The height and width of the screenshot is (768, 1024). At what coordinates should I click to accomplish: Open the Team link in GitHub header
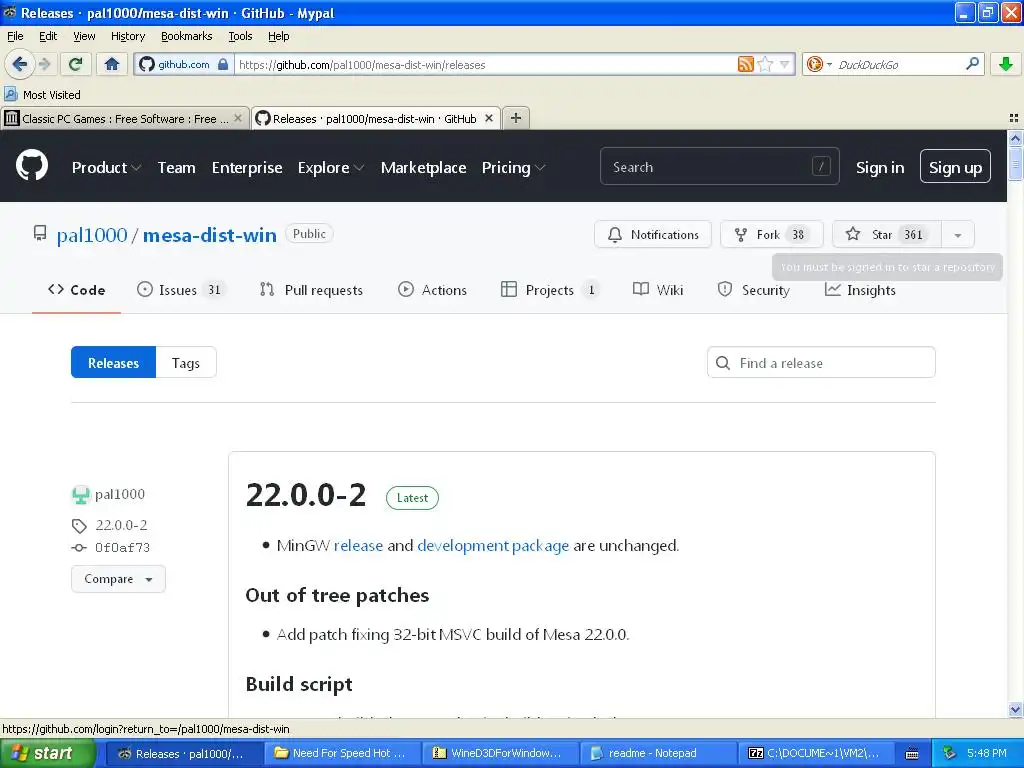coord(176,168)
